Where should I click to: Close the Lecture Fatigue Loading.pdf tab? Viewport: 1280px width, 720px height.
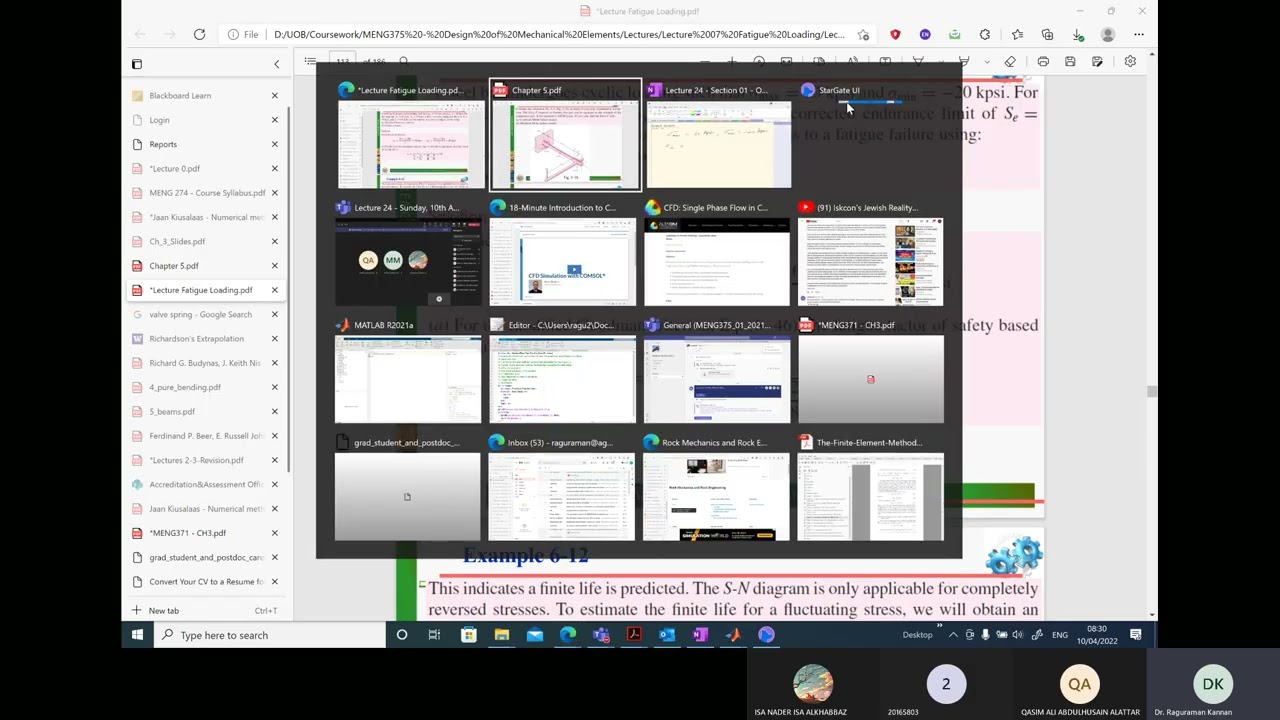click(274, 290)
